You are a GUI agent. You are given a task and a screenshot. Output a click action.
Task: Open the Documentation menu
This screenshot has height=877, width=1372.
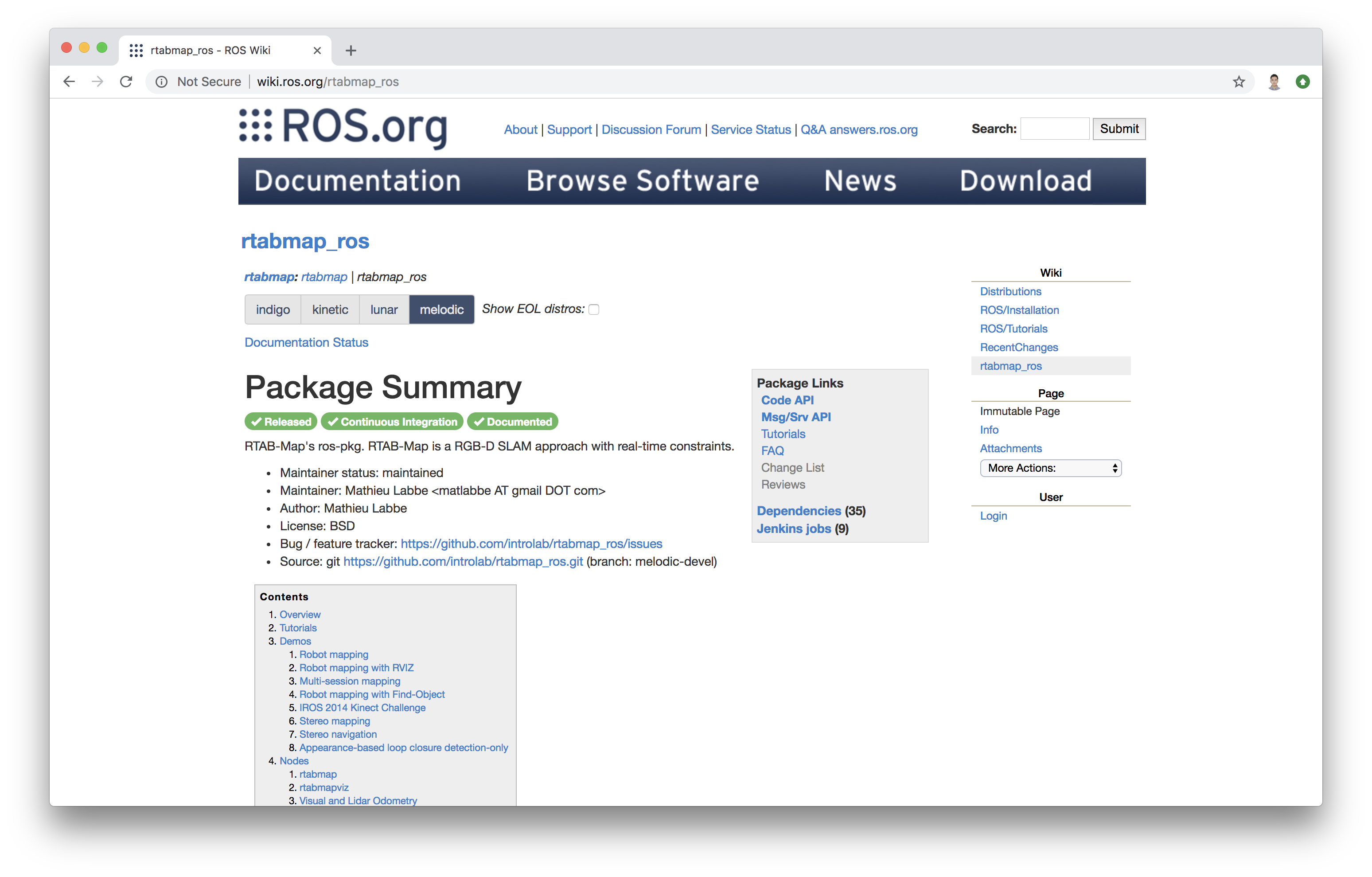point(357,181)
